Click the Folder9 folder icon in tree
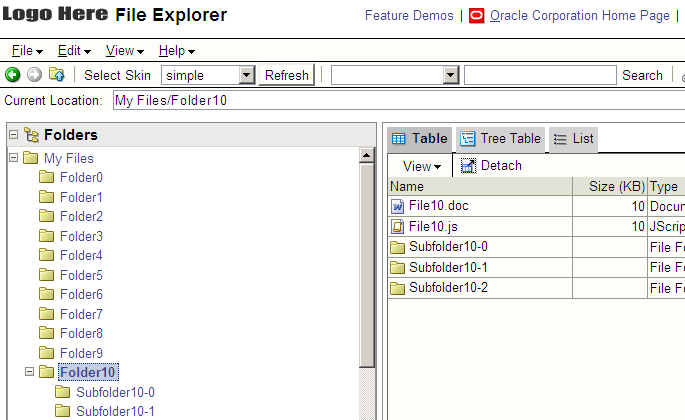This screenshot has height=420, width=685. (x=46, y=352)
